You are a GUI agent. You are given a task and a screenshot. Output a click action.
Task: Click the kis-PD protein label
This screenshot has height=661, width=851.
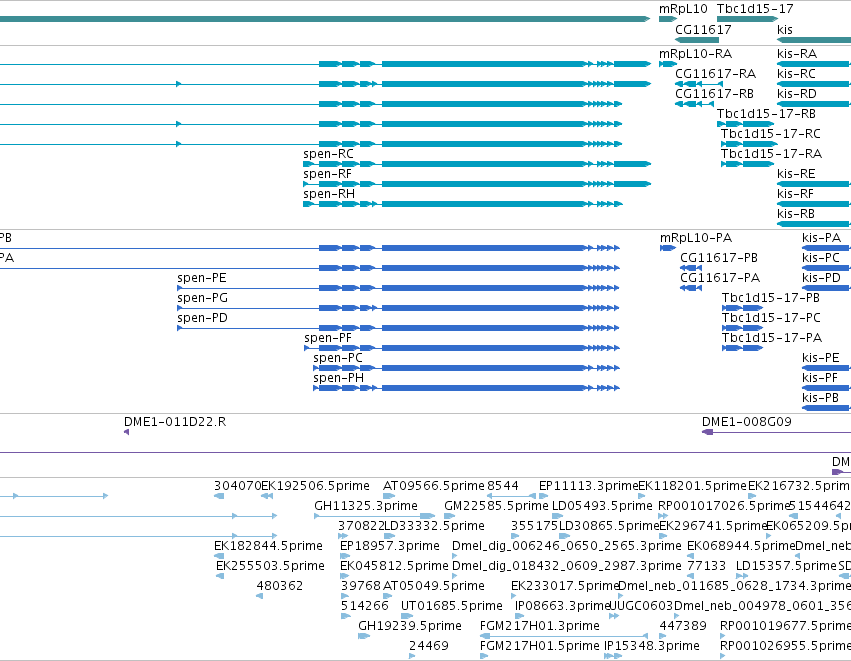pos(821,278)
